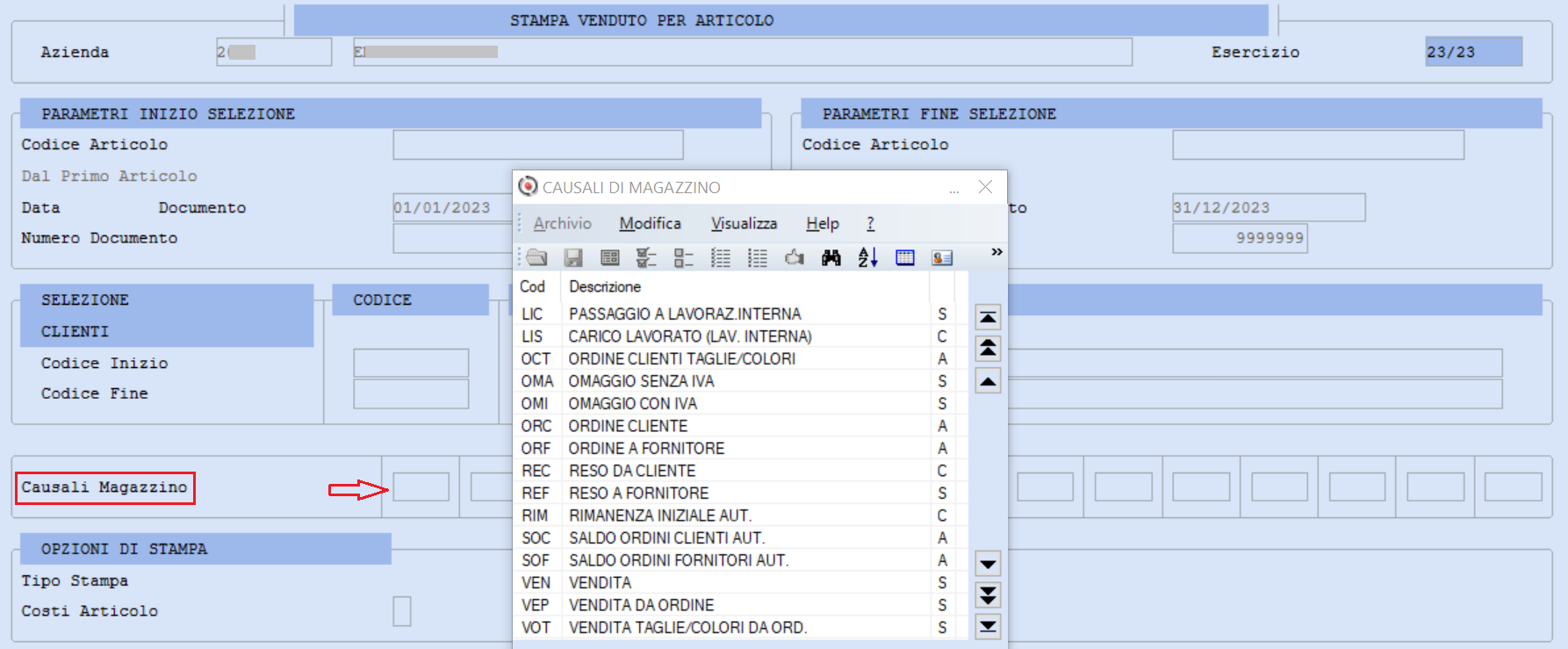Viewport: 1568px width, 649px height.
Task: Click the A-Z sort icon
Action: [x=868, y=257]
